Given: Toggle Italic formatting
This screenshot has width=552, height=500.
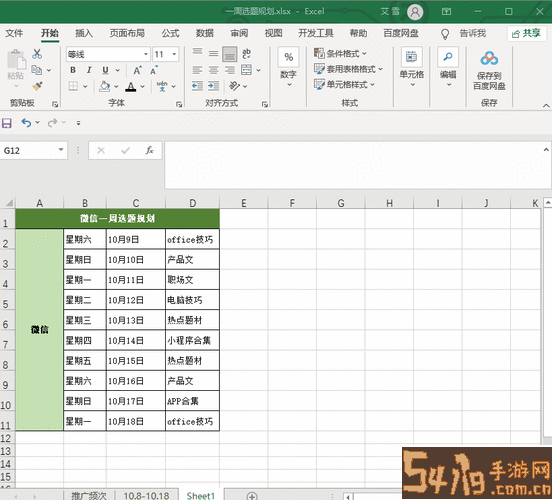Looking at the screenshot, I should click(89, 70).
